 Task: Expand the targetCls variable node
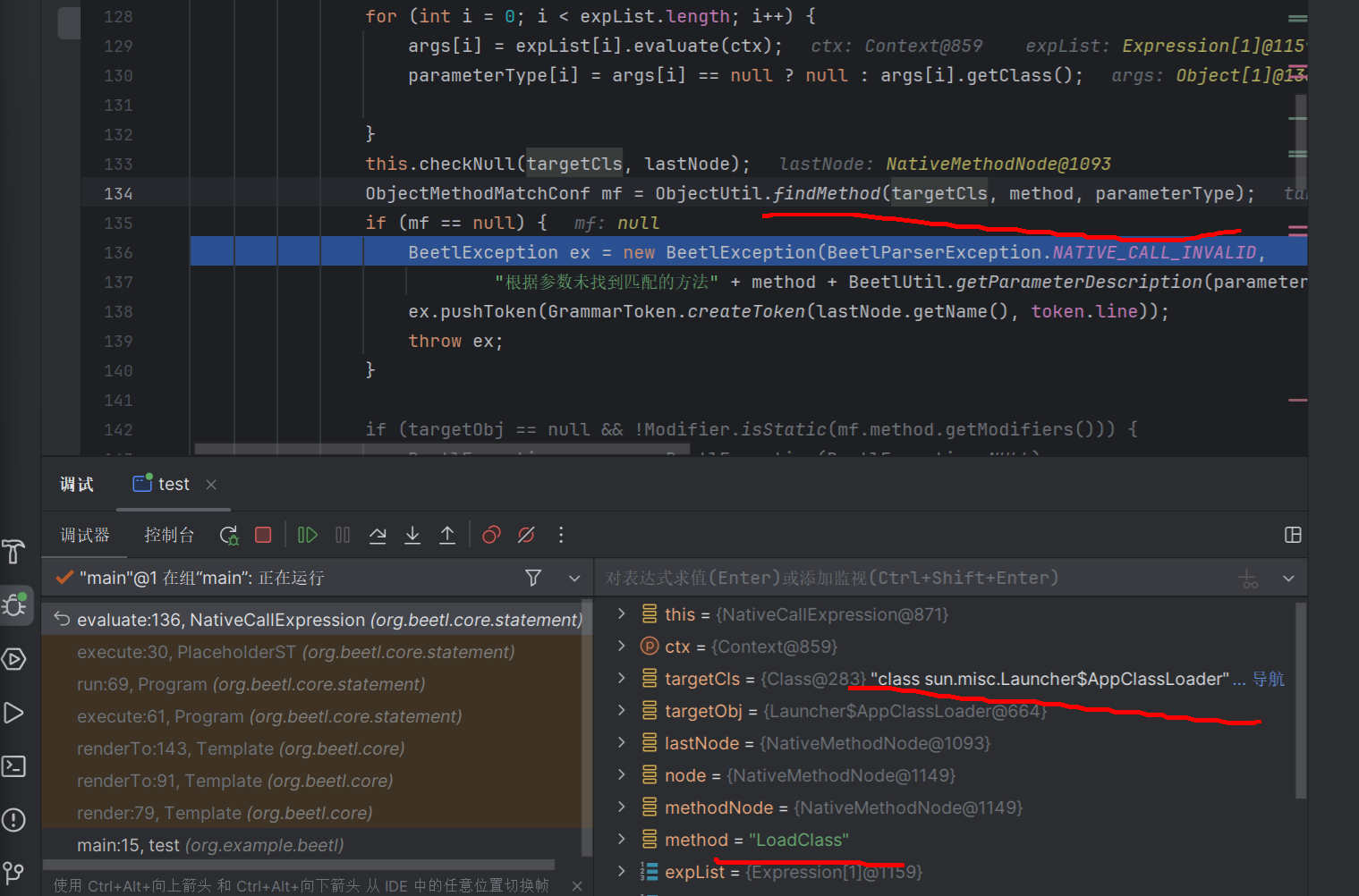click(622, 679)
